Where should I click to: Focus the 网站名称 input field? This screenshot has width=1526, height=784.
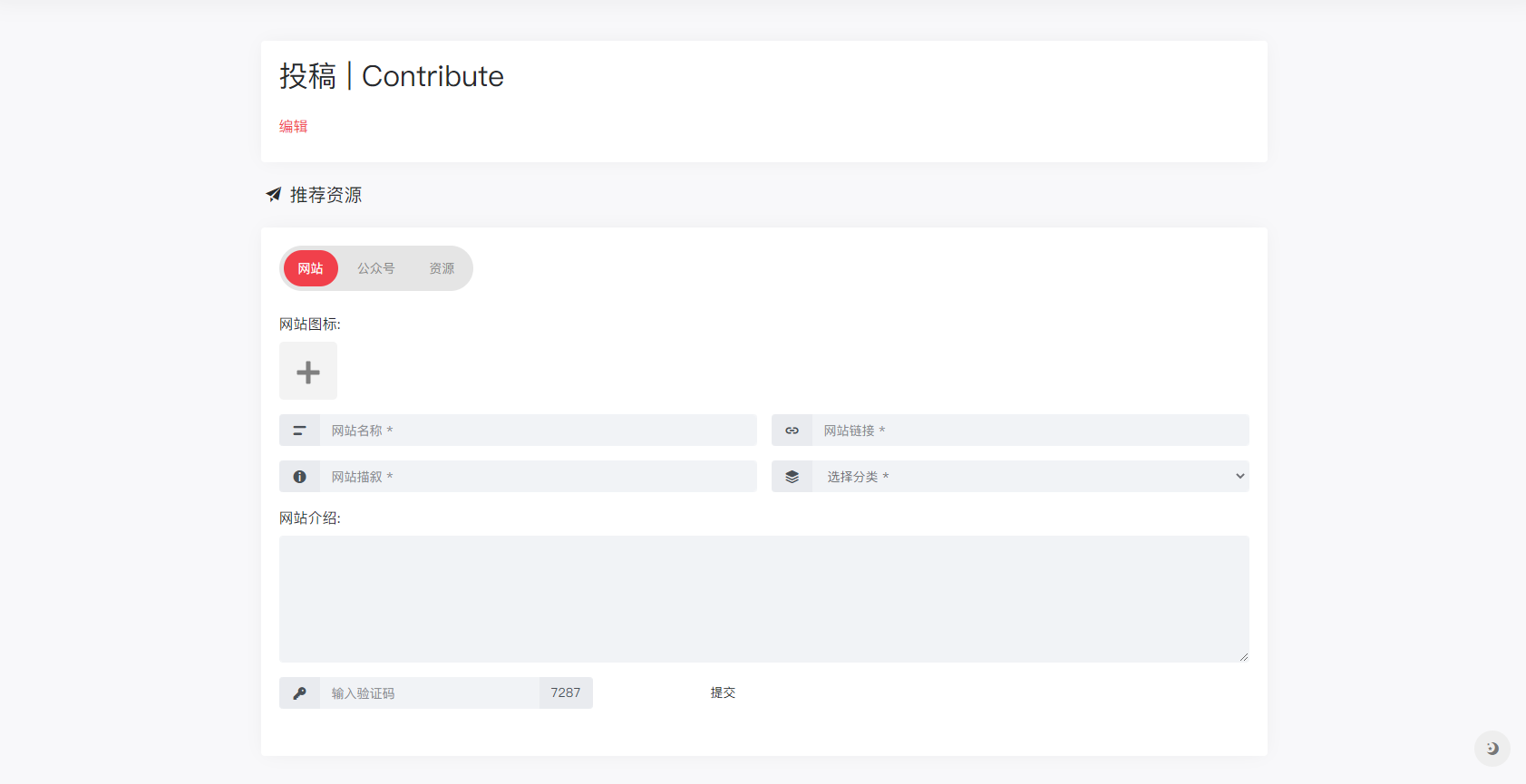coord(538,431)
